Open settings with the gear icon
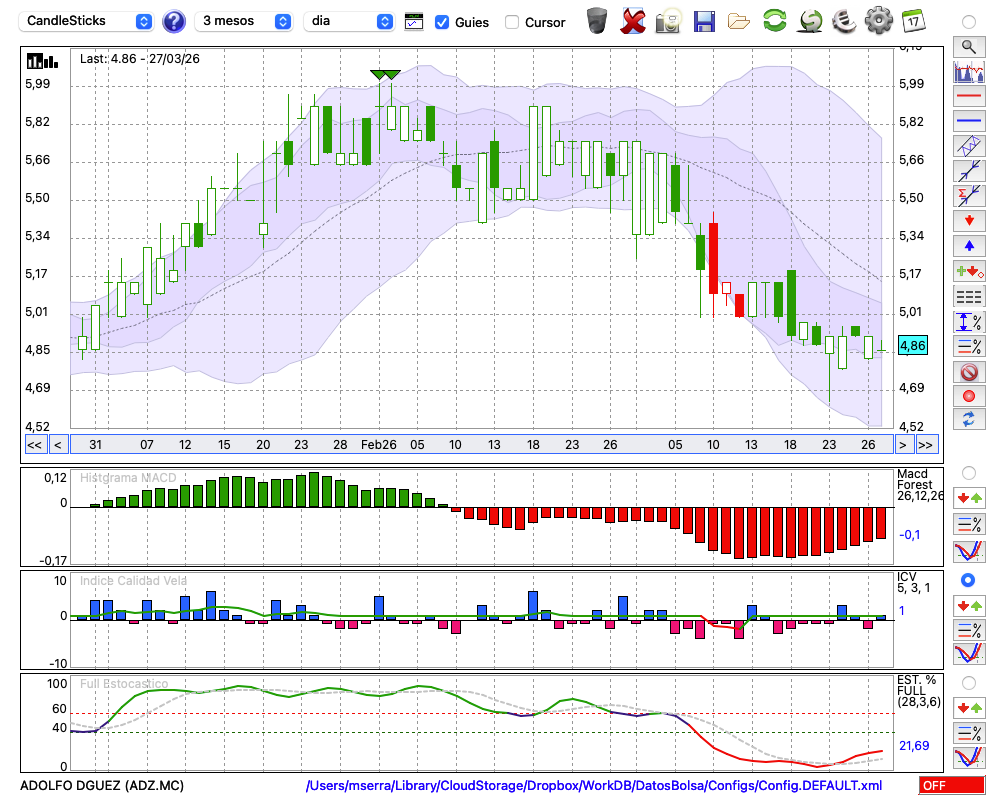This screenshot has width=1000, height=800. (879, 20)
